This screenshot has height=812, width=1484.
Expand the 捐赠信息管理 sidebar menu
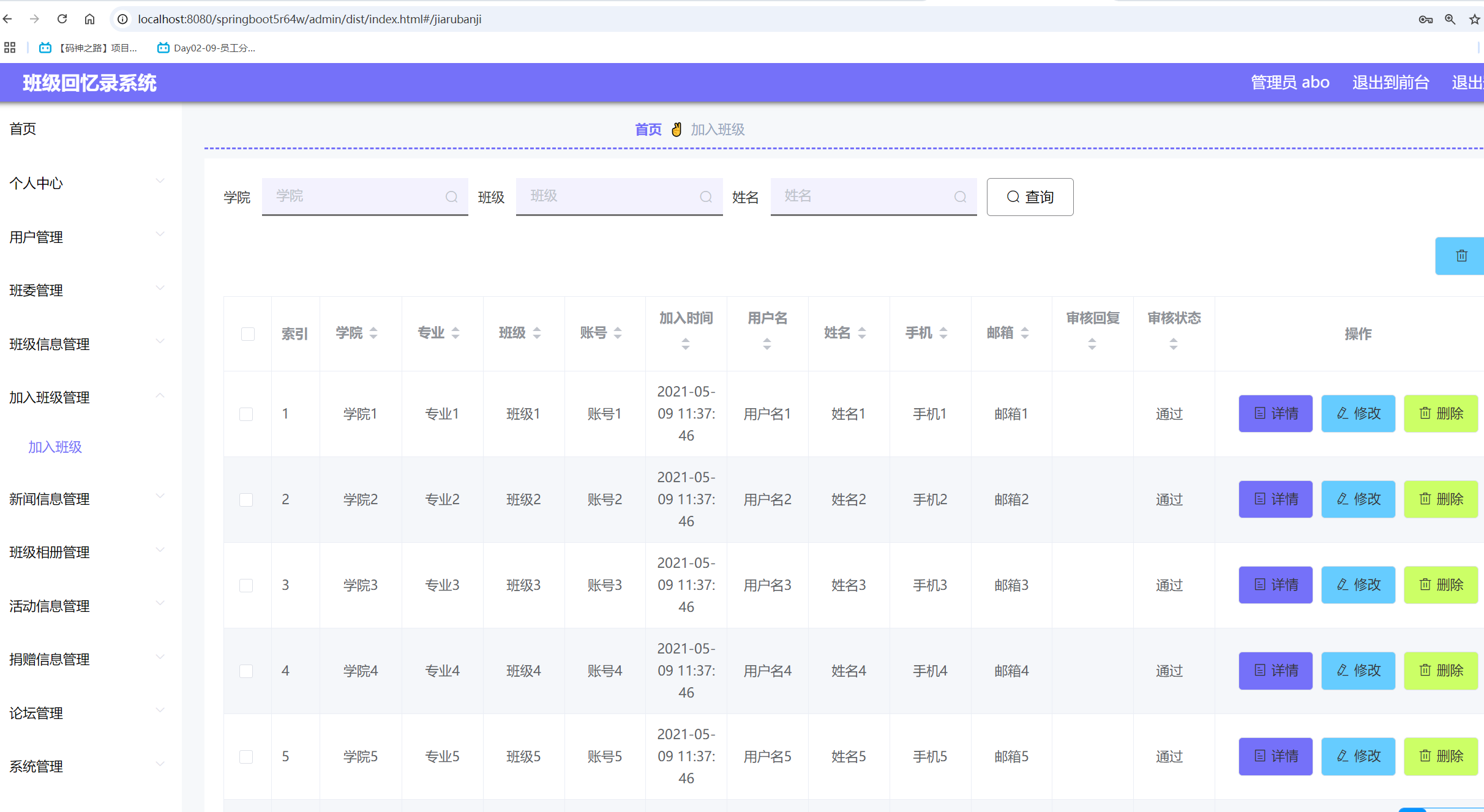coord(91,659)
